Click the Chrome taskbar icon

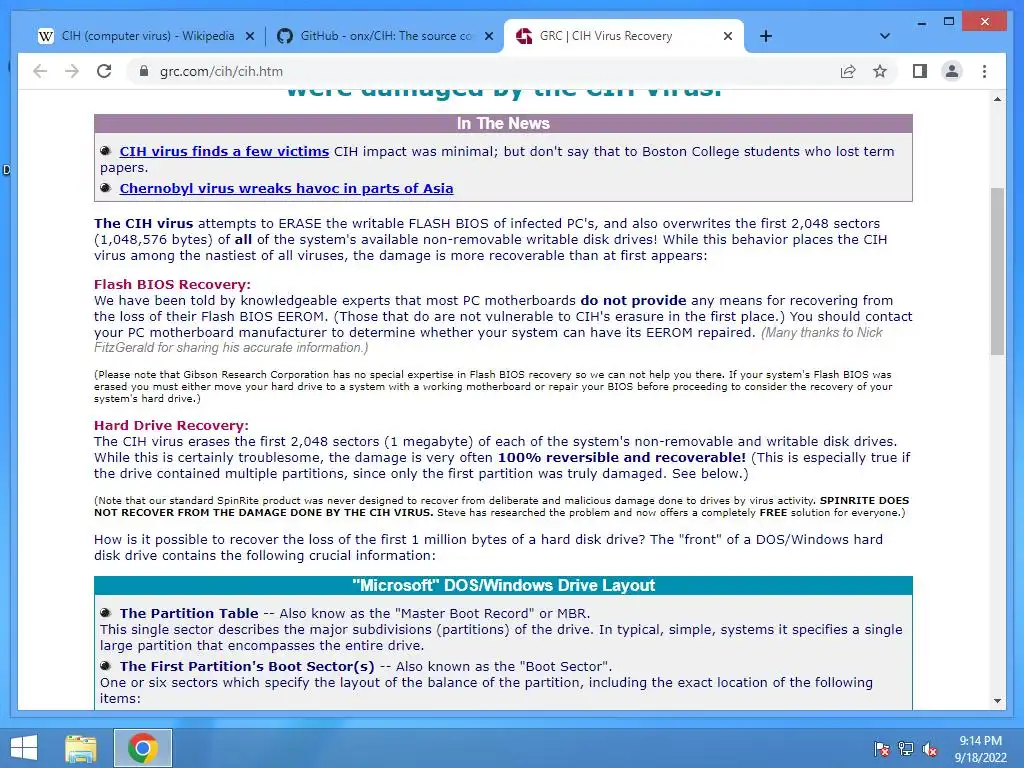coord(143,748)
